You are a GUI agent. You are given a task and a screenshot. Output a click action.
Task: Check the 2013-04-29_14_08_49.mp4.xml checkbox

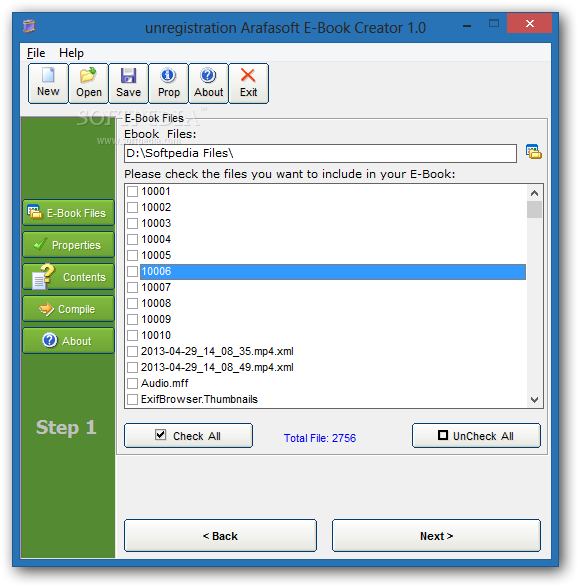pos(132,367)
